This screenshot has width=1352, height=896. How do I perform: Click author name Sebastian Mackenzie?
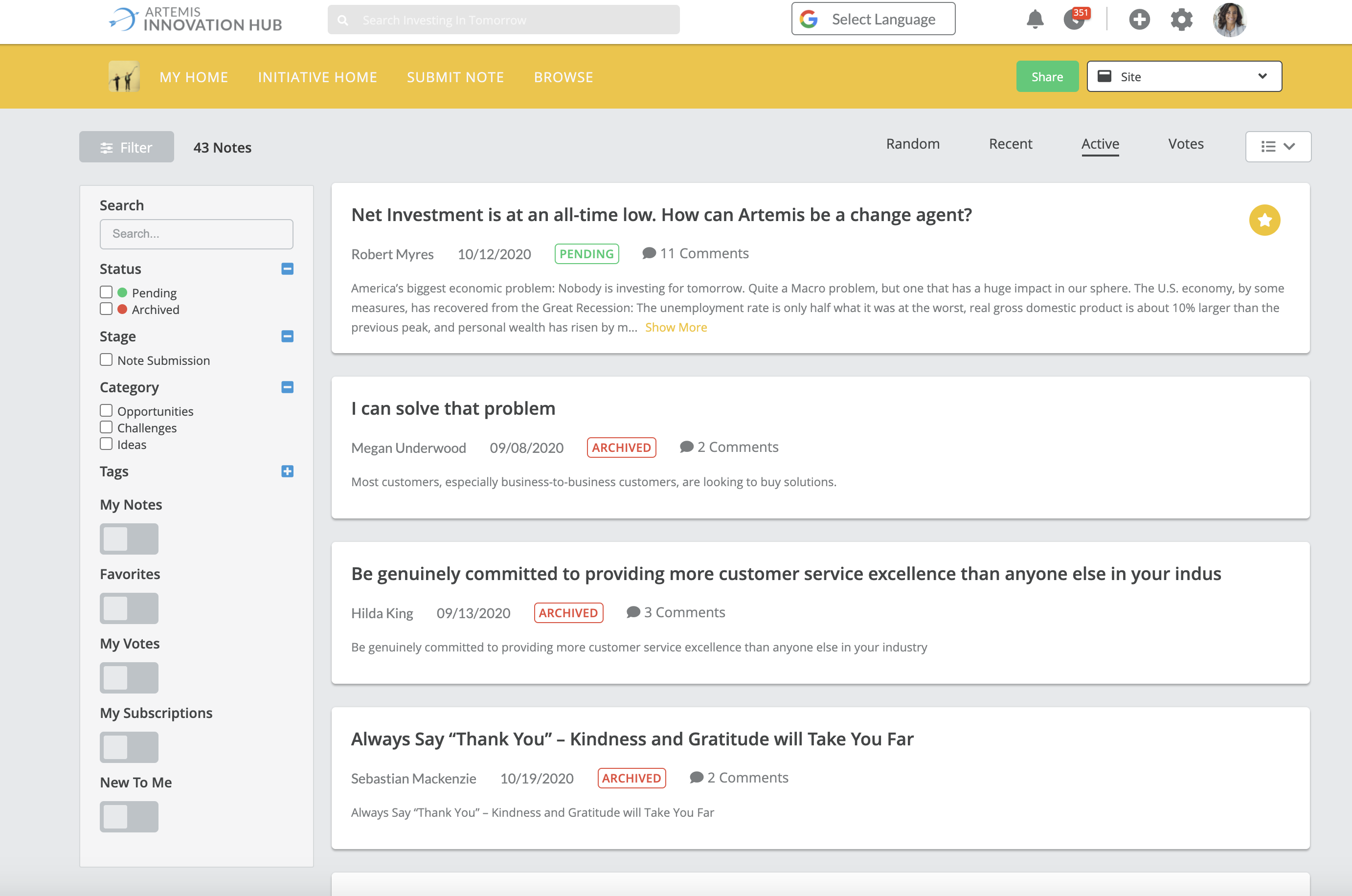click(413, 778)
